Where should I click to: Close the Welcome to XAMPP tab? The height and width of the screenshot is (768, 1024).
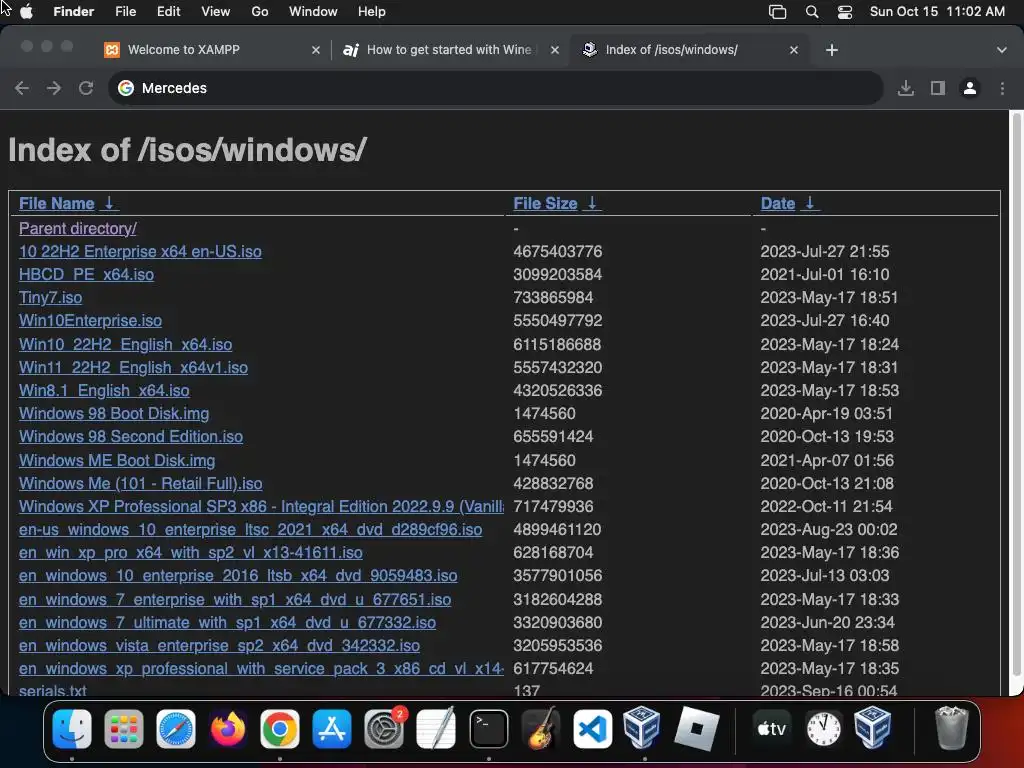[316, 50]
